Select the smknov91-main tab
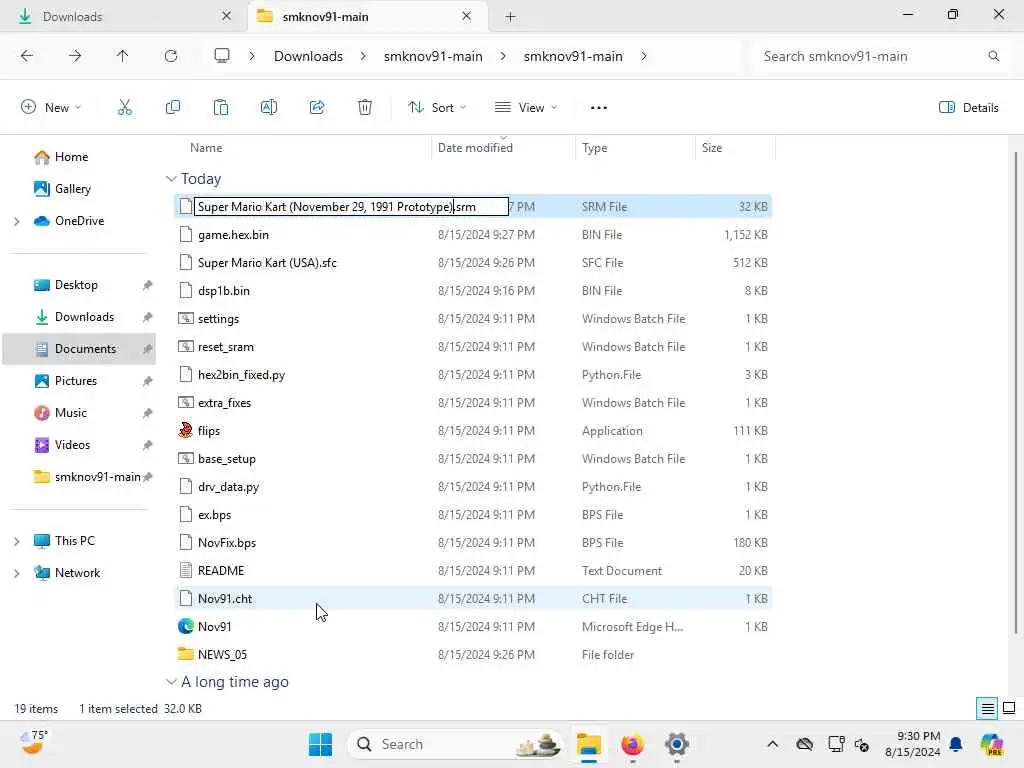 (x=366, y=16)
